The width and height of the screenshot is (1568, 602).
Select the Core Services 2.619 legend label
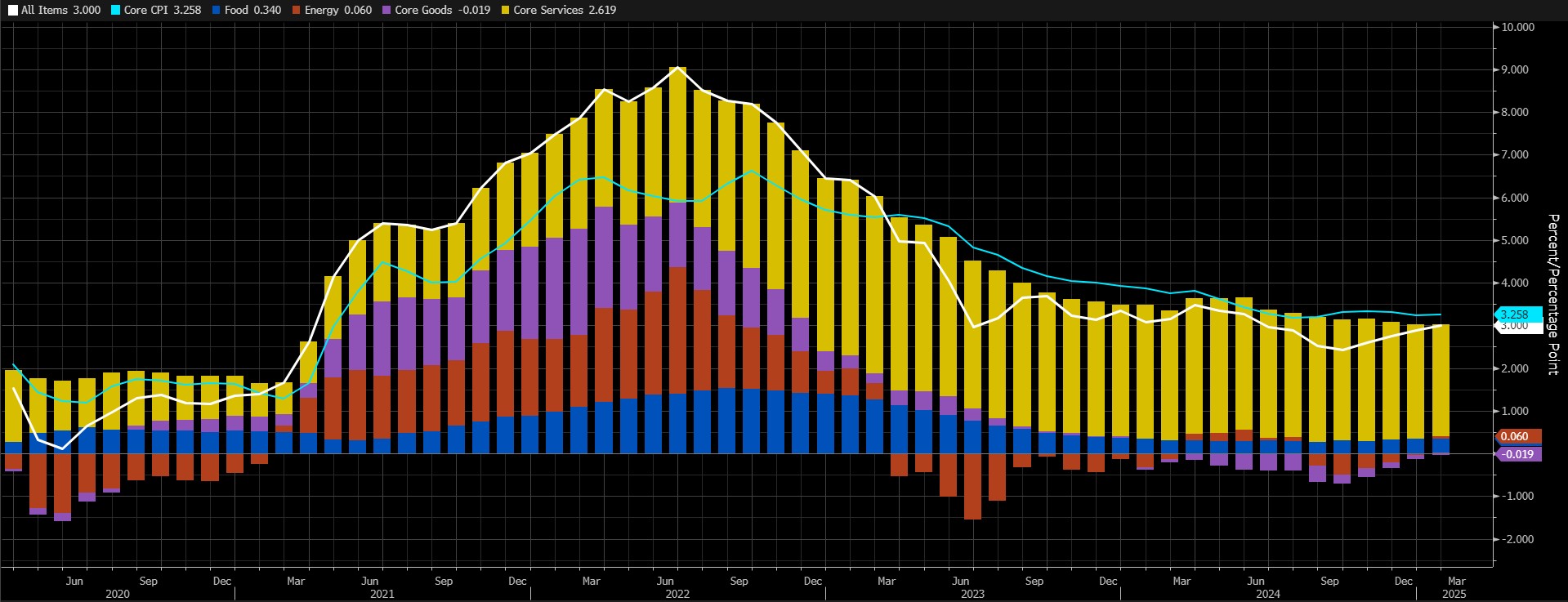tap(565, 11)
